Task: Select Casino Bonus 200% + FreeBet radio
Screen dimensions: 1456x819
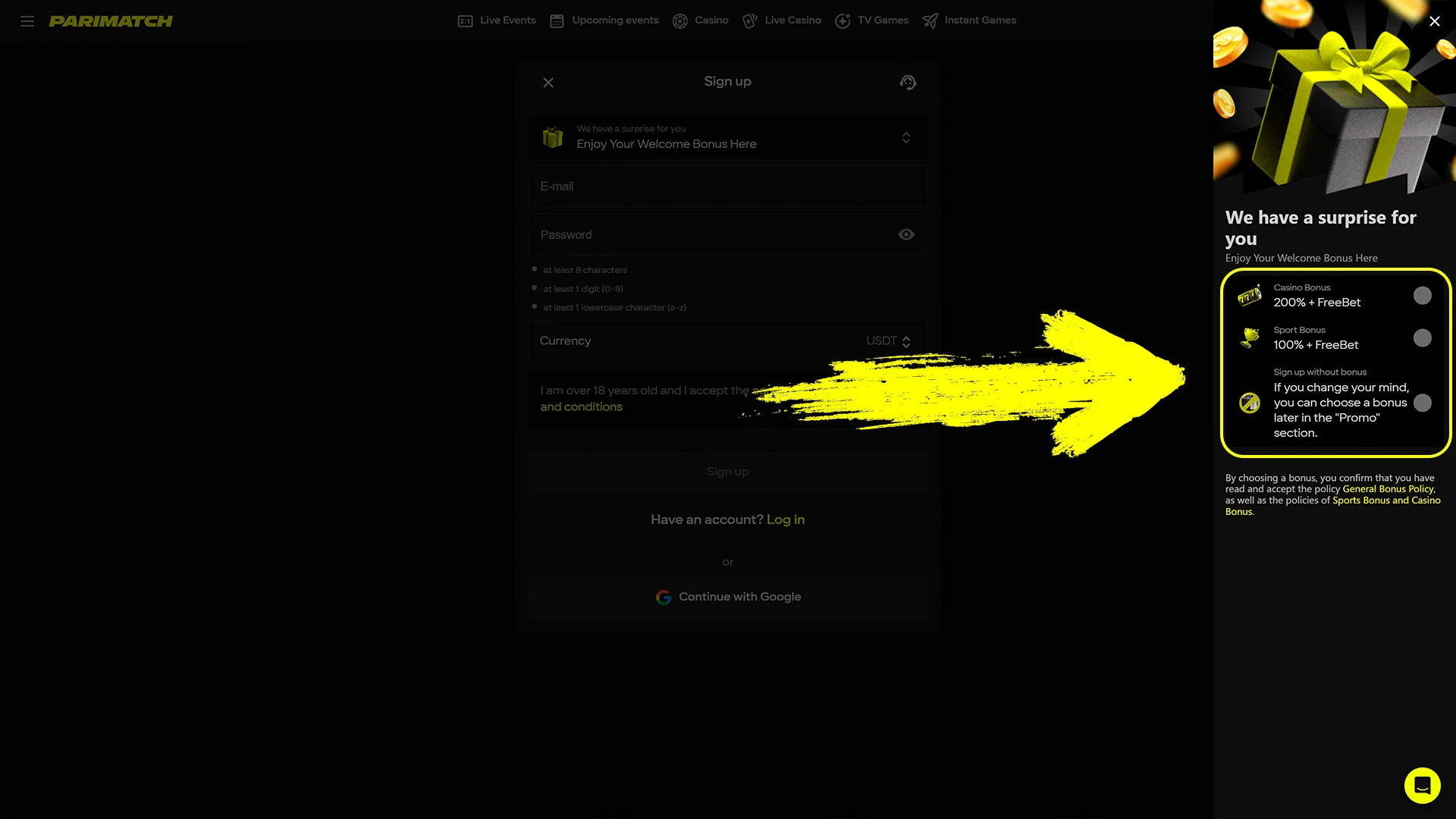Action: pos(1423,296)
